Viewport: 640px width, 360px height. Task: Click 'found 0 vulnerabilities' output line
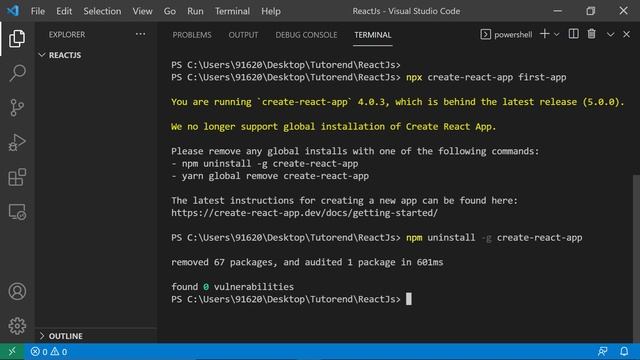[x=232, y=287]
